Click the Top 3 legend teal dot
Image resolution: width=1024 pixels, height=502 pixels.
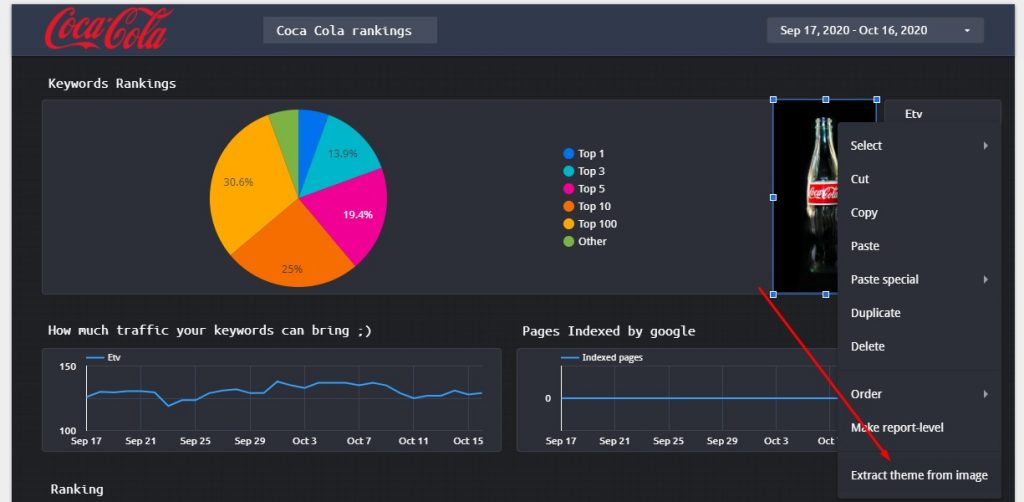[568, 171]
